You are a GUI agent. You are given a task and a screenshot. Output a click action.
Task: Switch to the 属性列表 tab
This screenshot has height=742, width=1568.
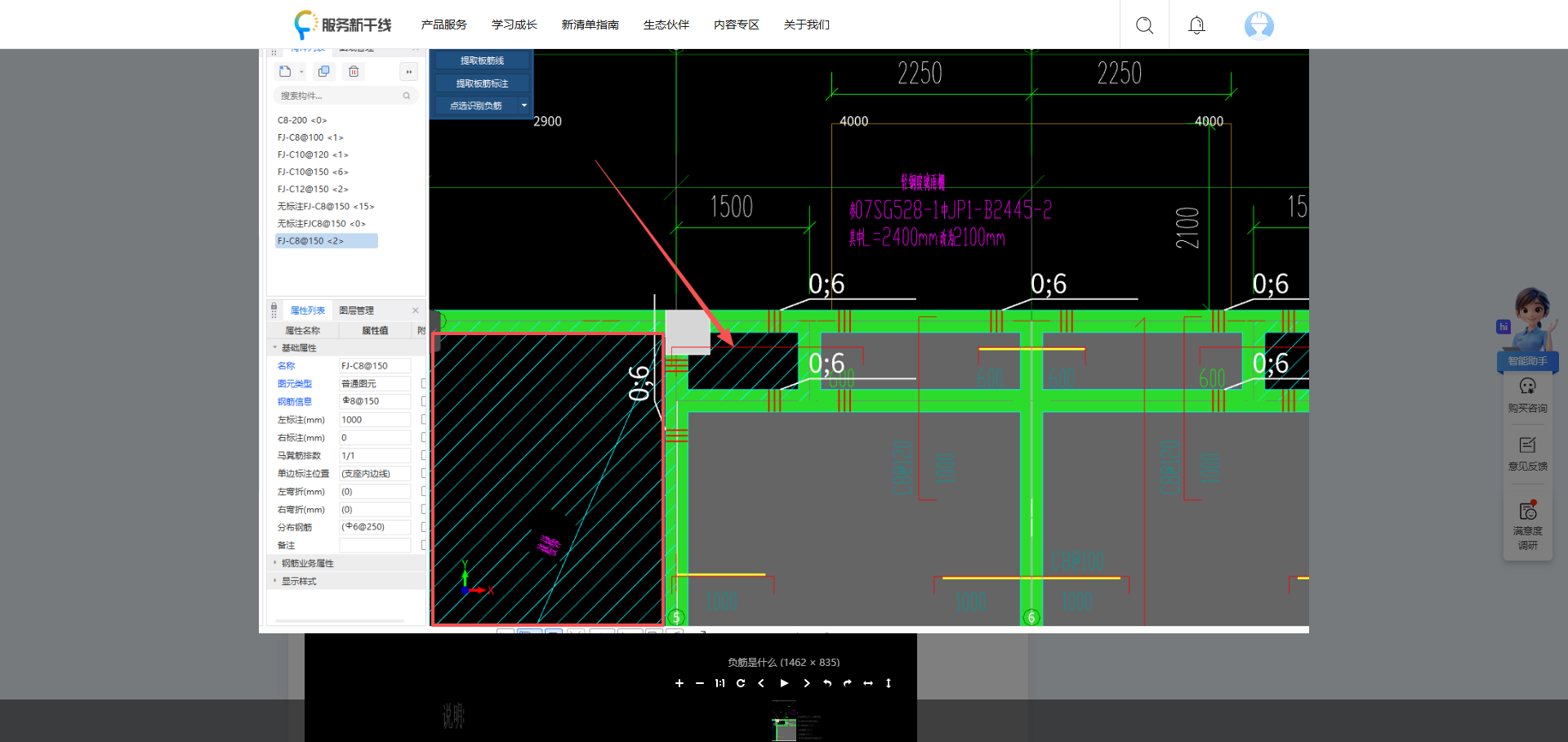(308, 311)
